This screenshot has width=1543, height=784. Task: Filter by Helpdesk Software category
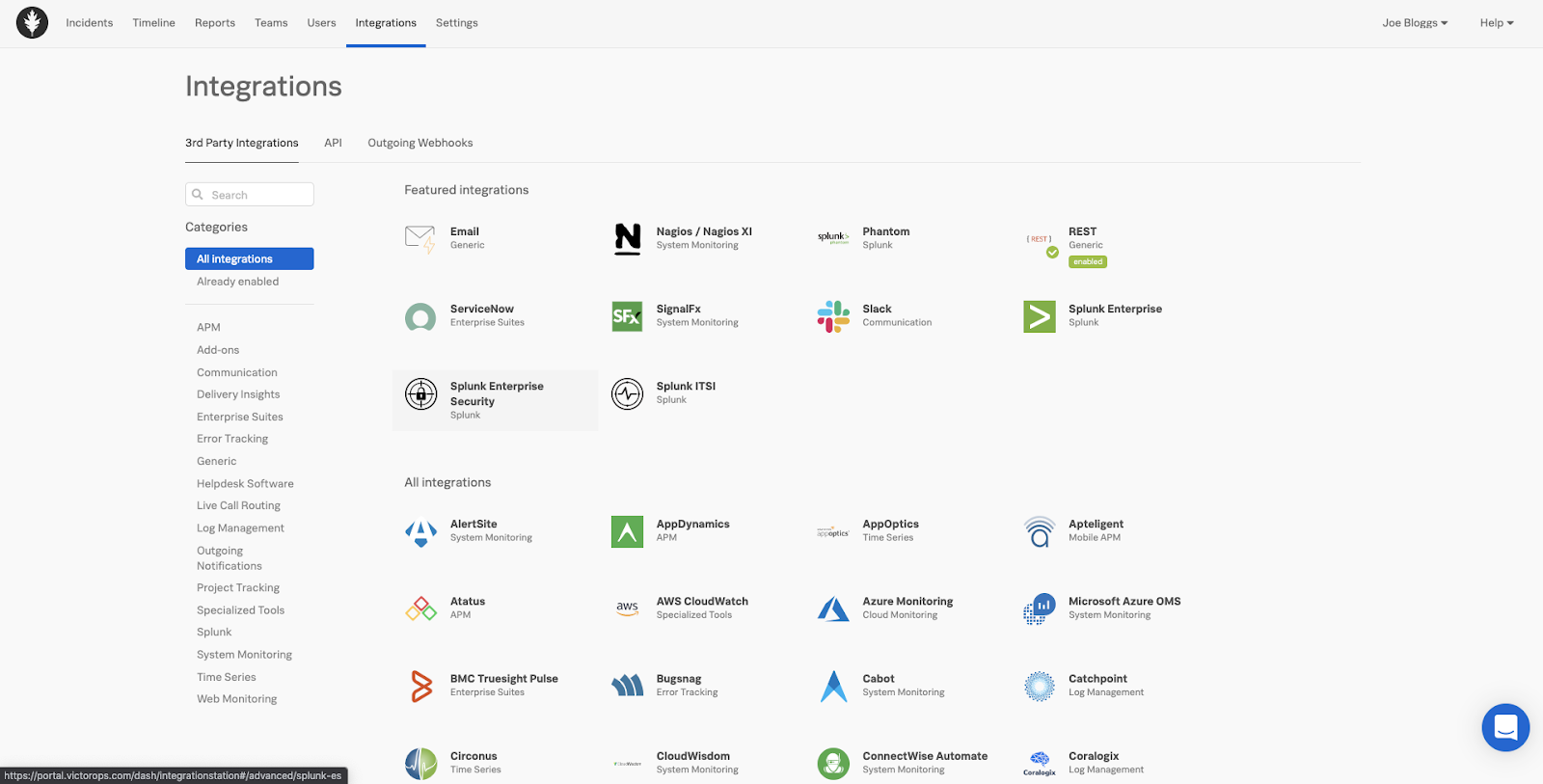point(245,484)
